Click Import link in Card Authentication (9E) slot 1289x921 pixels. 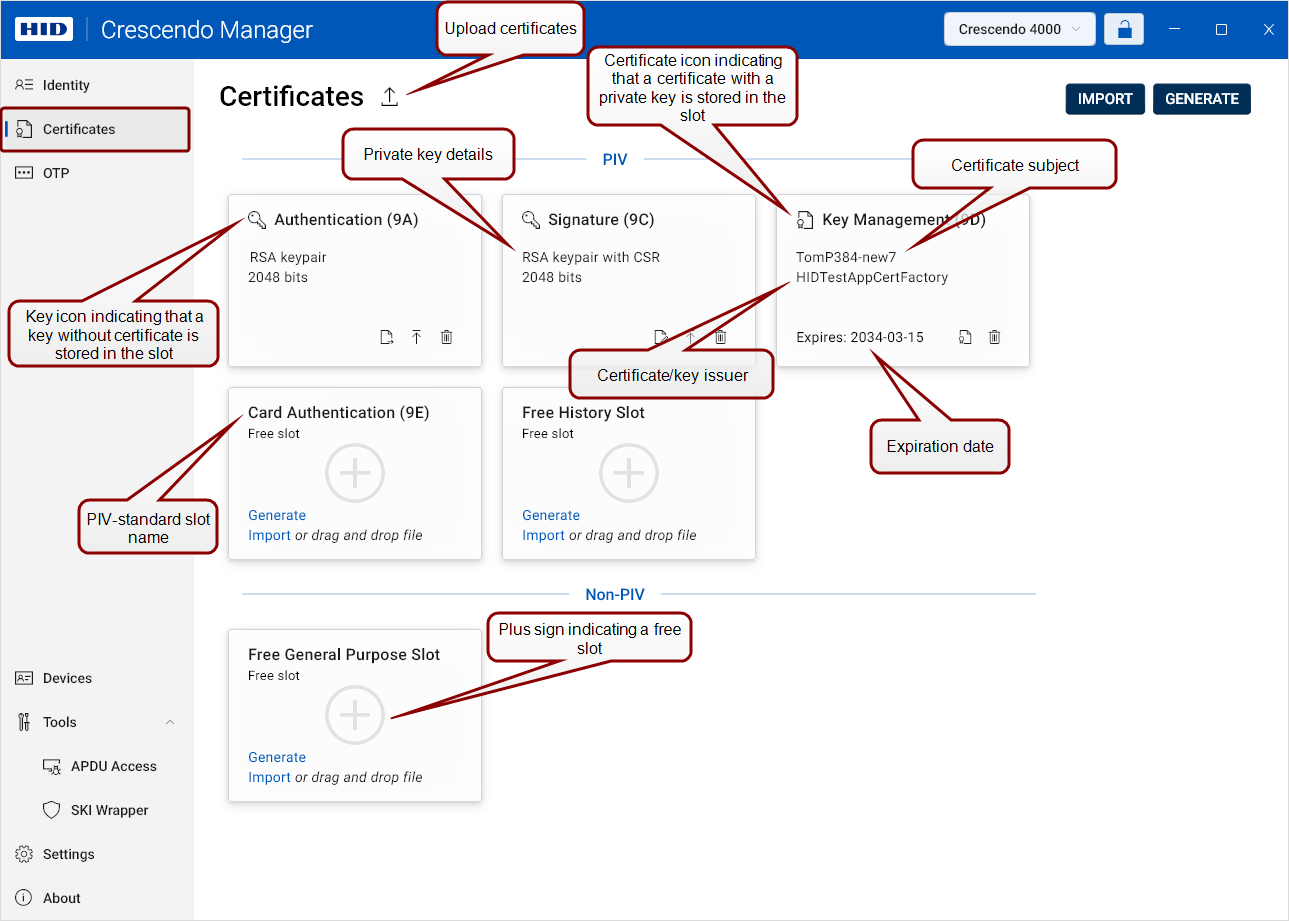[x=269, y=535]
